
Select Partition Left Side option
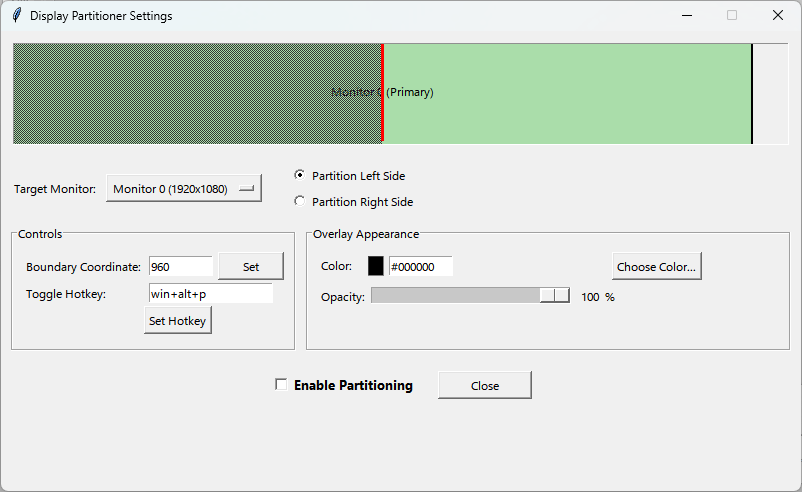point(300,175)
